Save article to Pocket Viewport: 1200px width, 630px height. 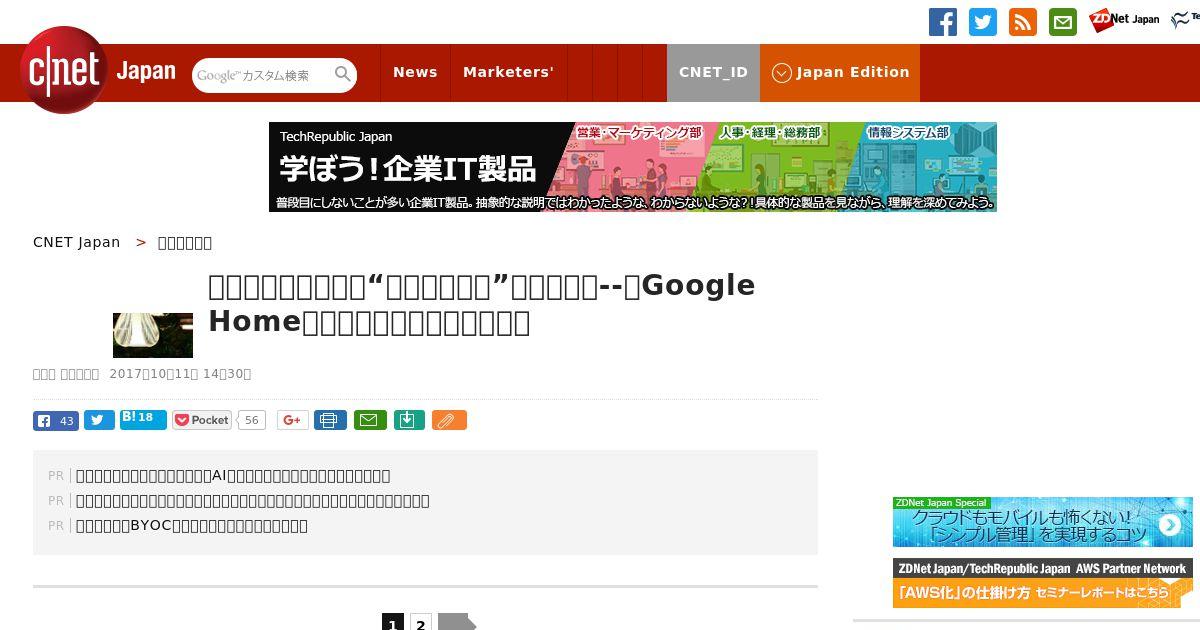[x=202, y=420]
